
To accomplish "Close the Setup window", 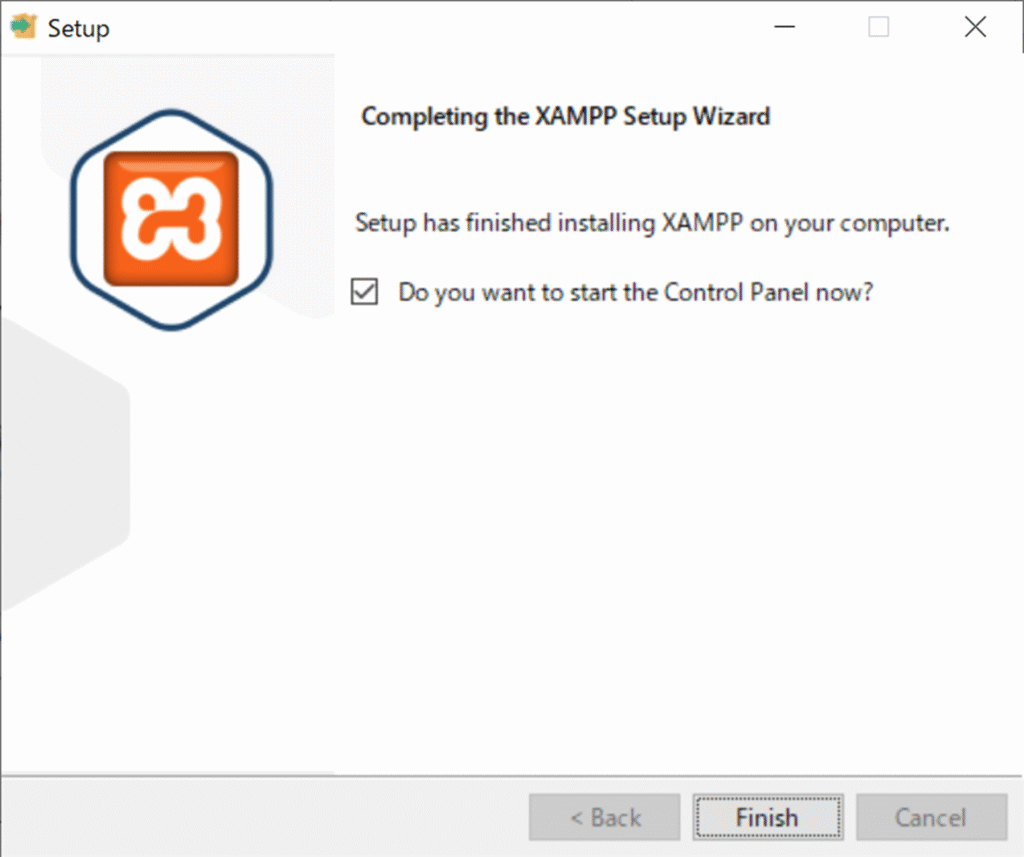I will (975, 28).
